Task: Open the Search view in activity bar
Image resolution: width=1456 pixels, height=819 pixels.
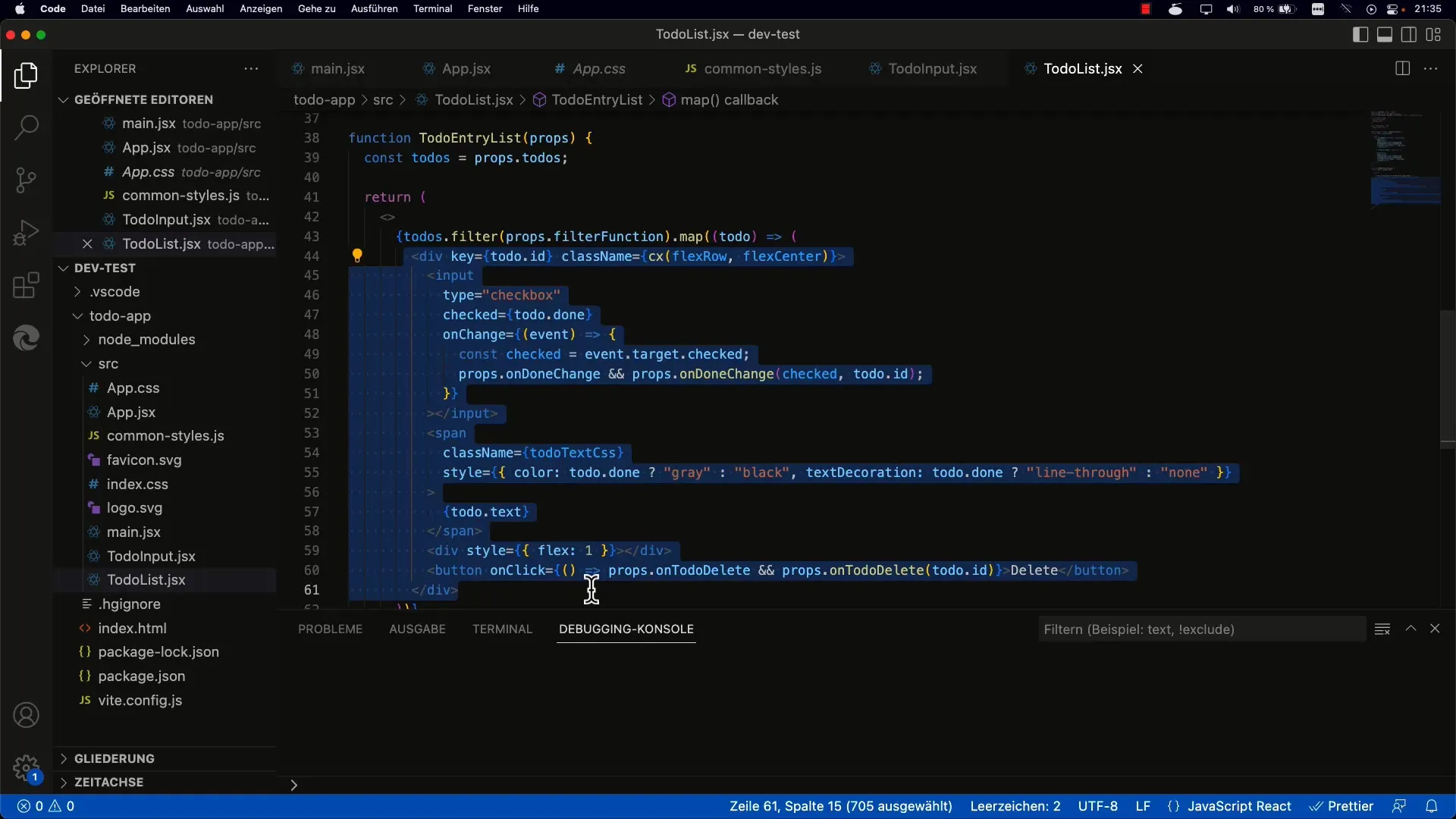Action: pyautogui.click(x=26, y=127)
